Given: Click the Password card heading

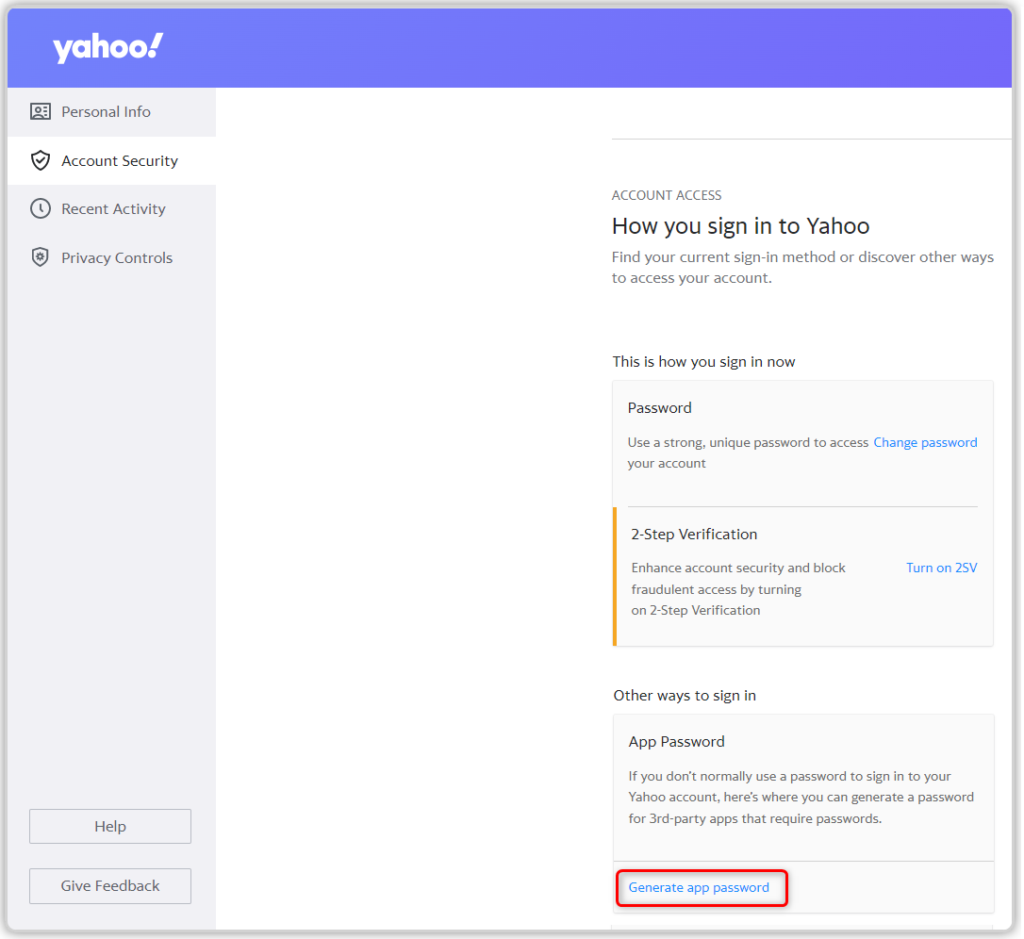Looking at the screenshot, I should click(659, 408).
